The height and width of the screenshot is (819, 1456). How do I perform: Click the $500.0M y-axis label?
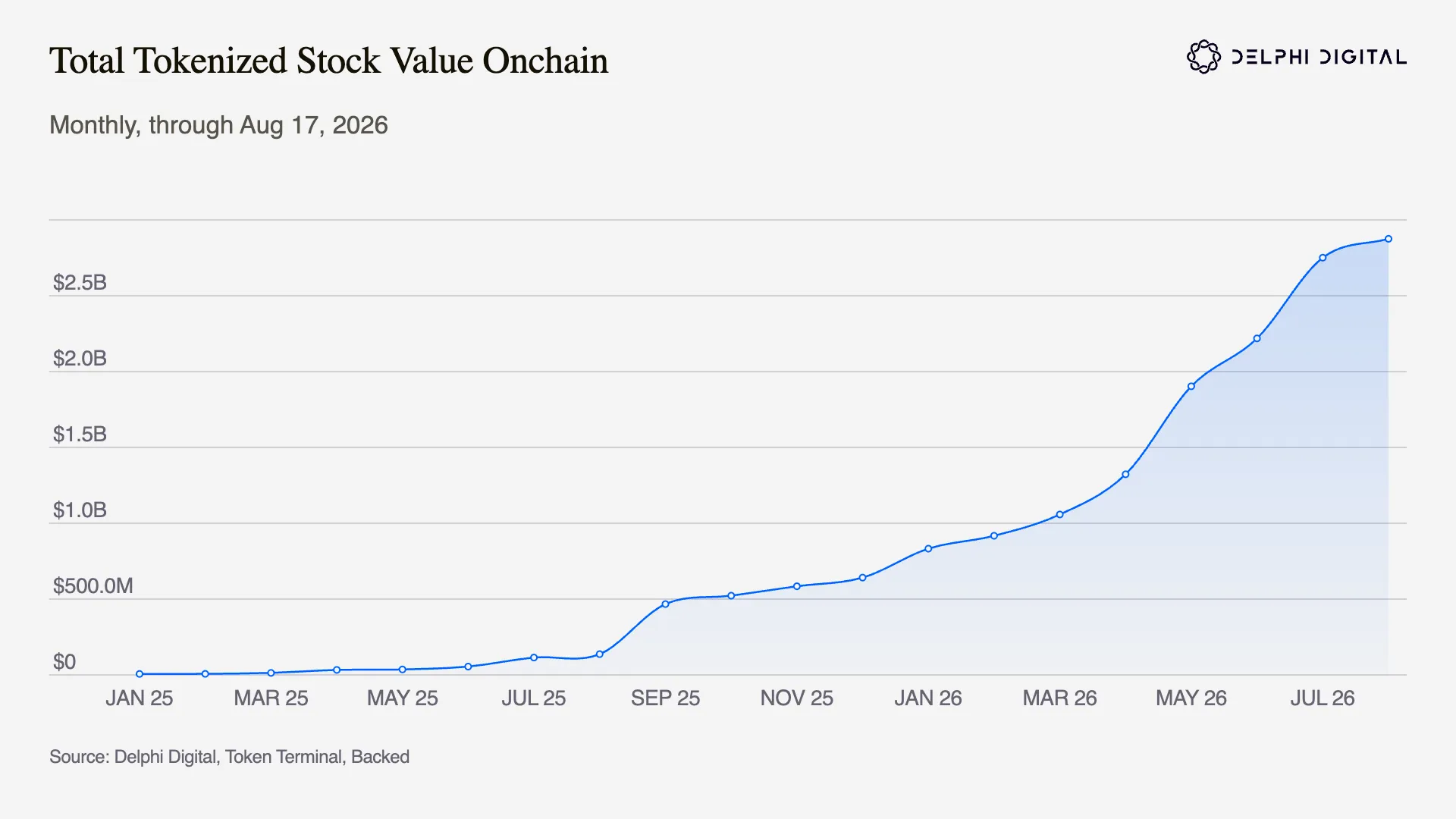click(93, 586)
